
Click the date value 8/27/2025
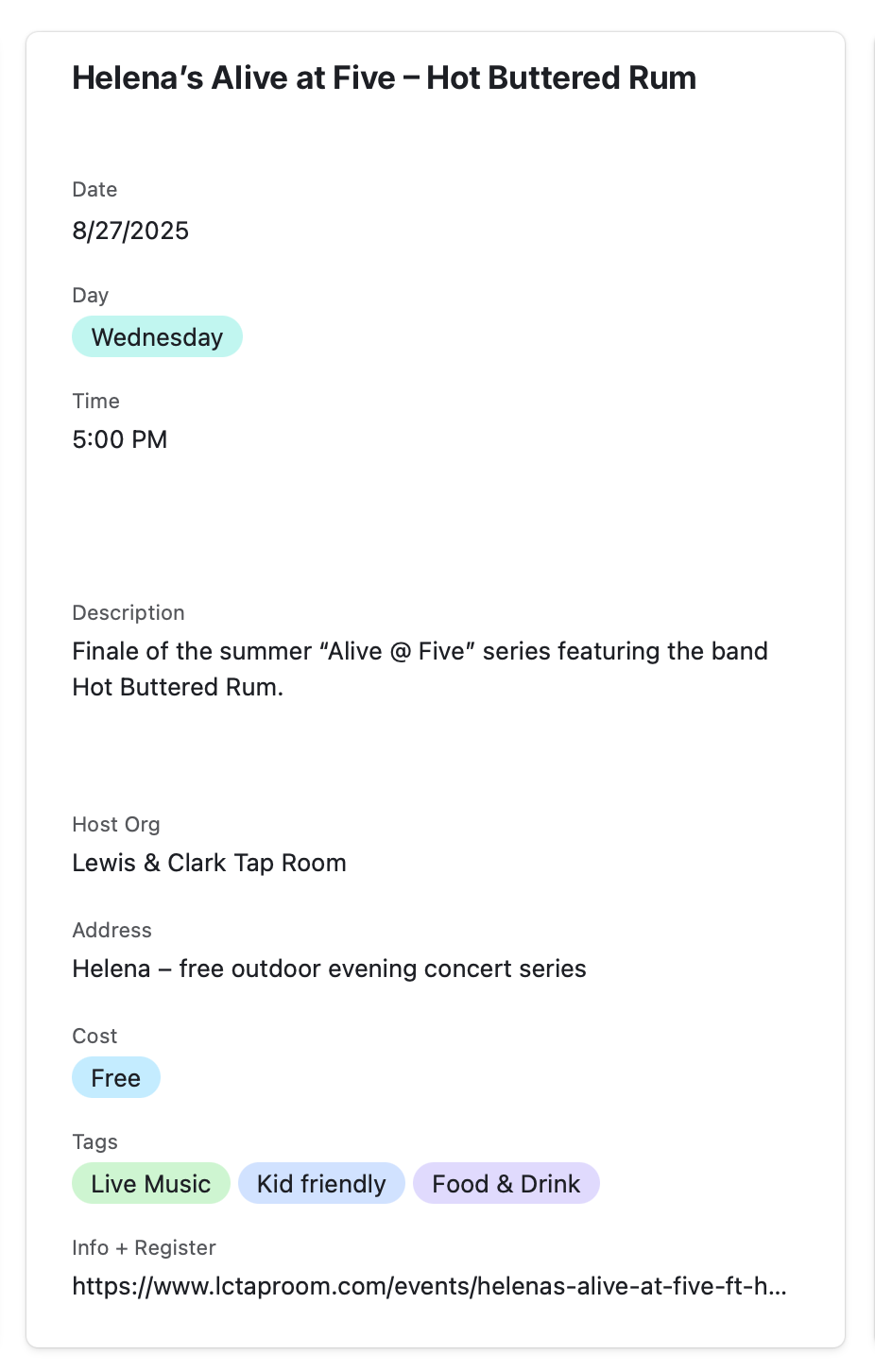click(130, 231)
